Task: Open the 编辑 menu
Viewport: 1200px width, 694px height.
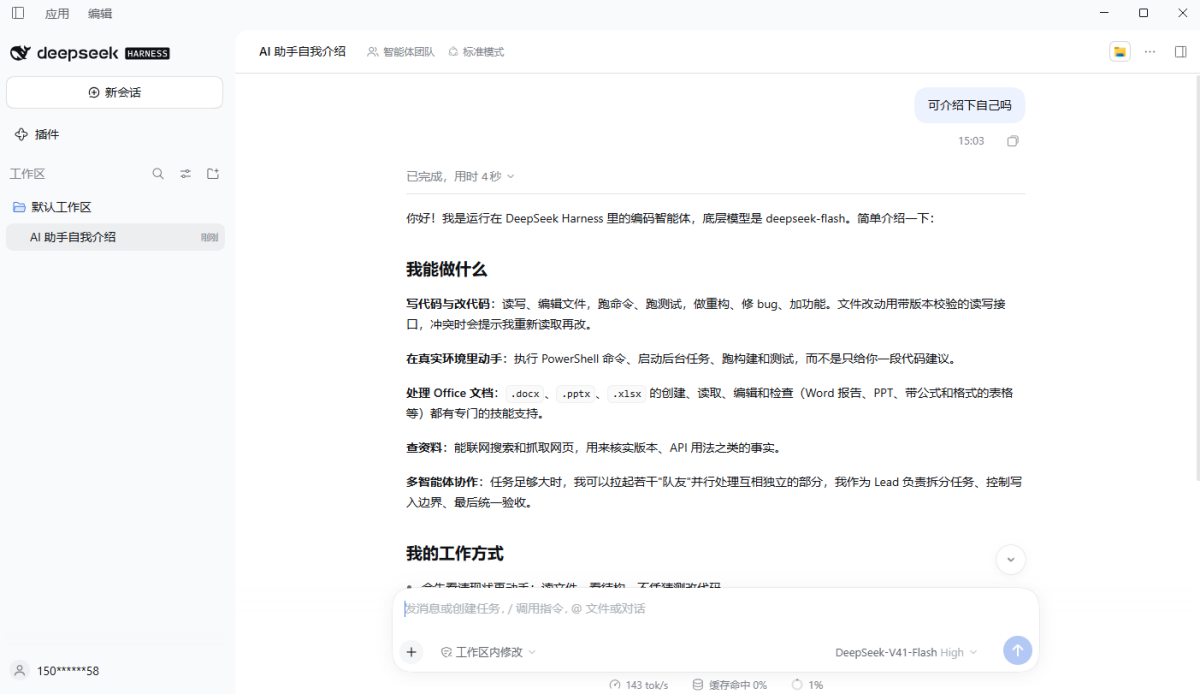Action: tap(100, 14)
